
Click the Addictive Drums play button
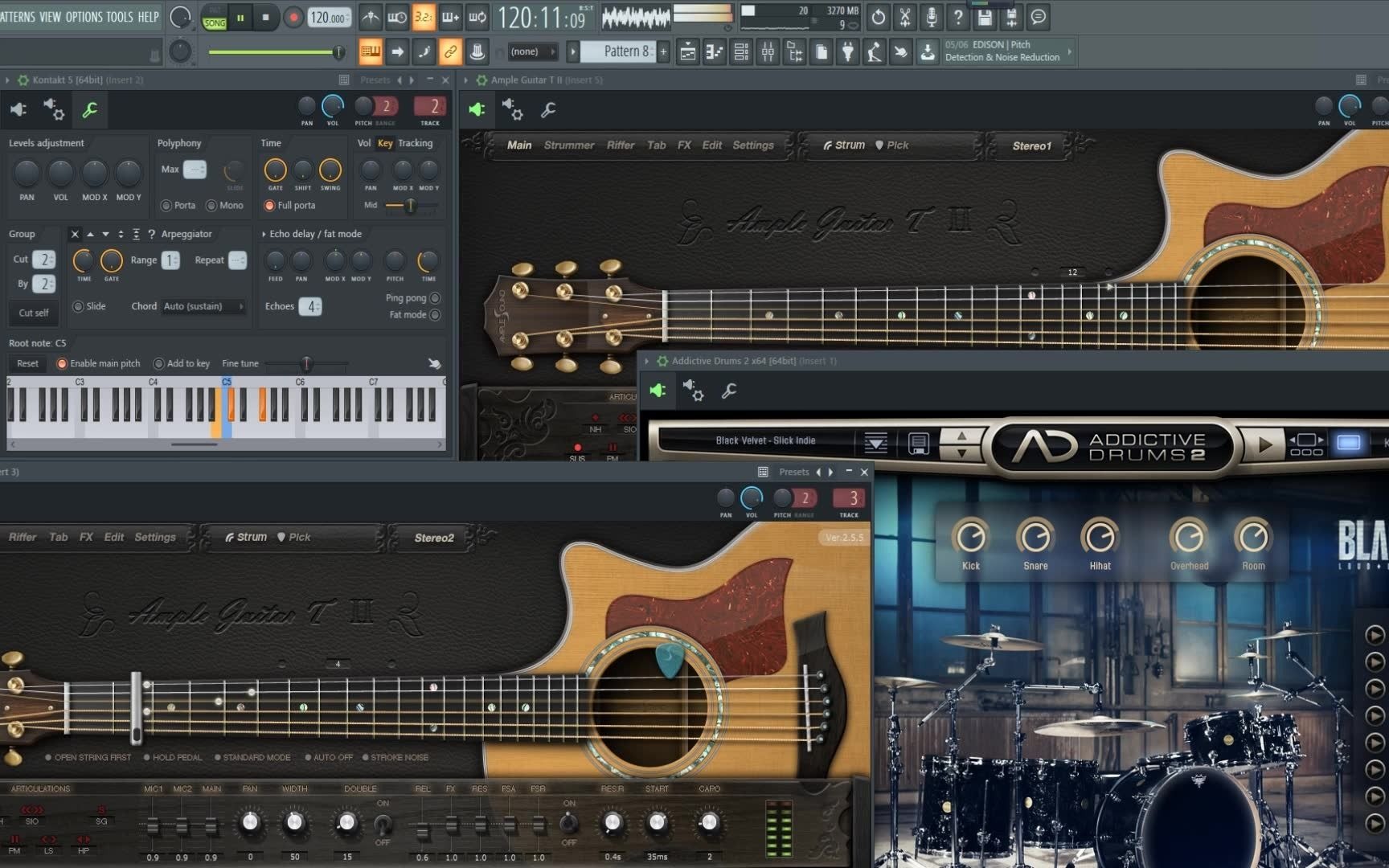(1264, 444)
